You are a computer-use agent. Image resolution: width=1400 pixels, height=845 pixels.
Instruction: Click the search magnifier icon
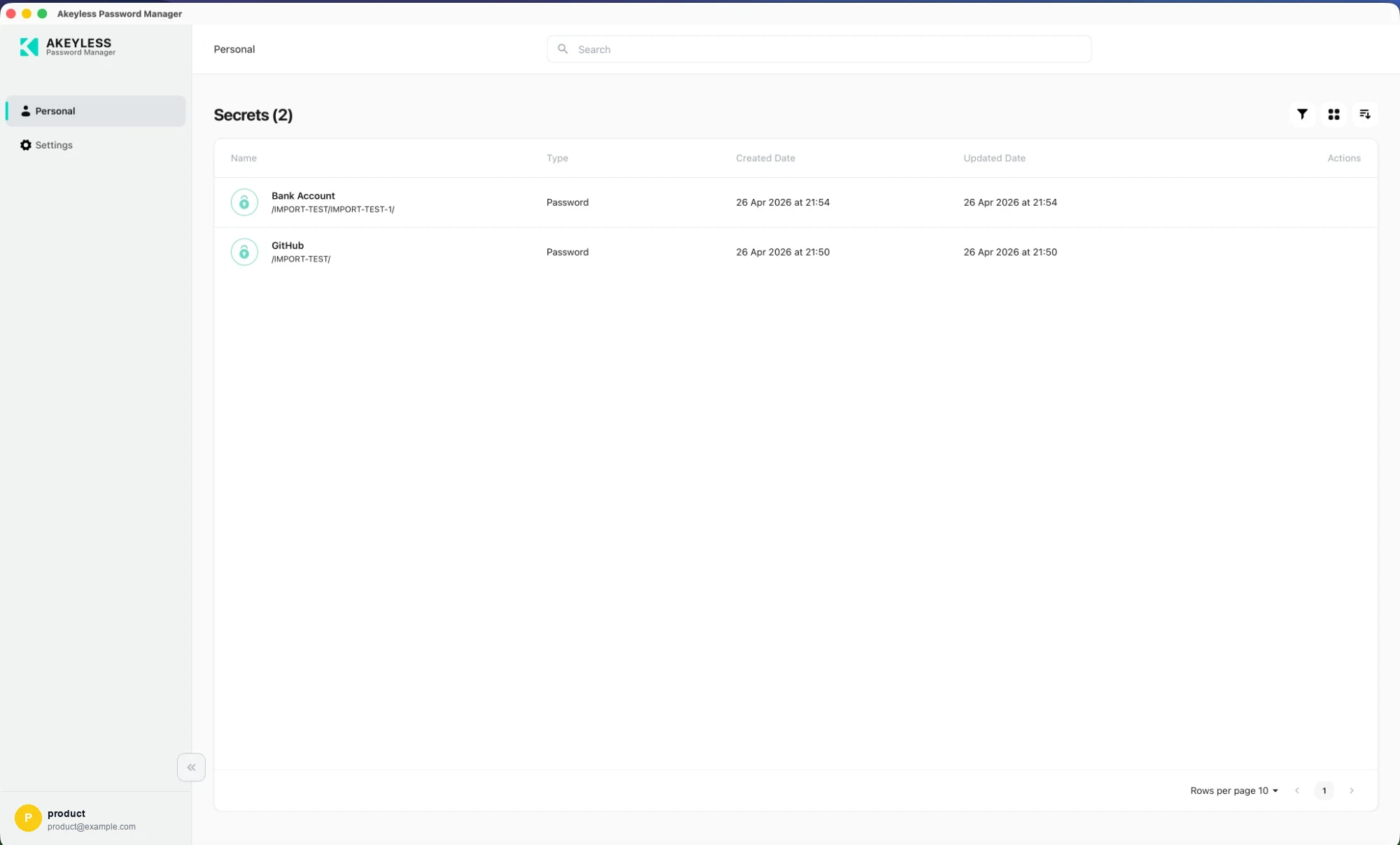tap(562, 49)
